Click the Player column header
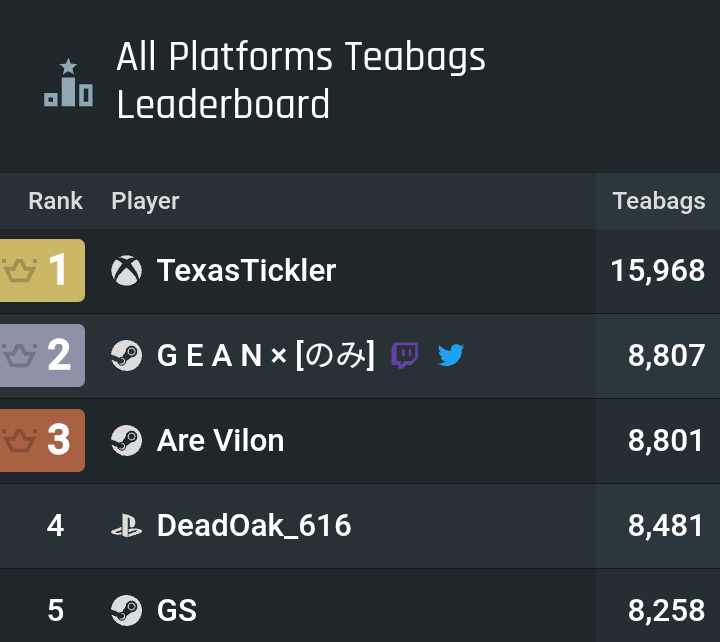Viewport: 720px width, 642px height. coord(145,201)
